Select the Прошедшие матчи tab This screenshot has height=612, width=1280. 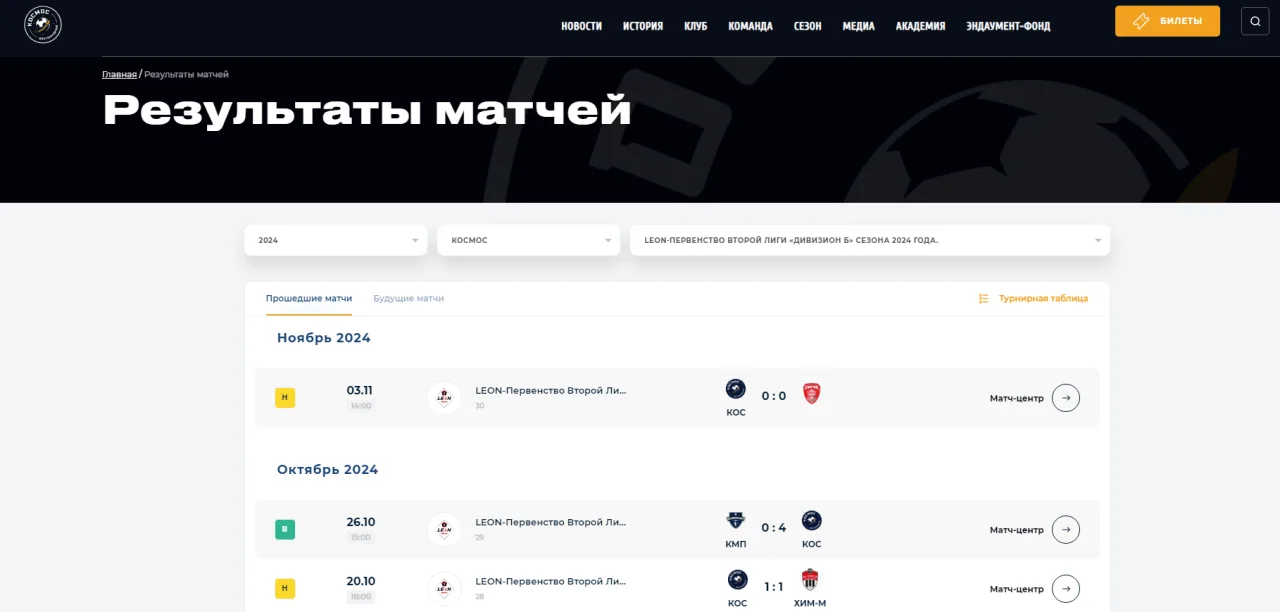pyautogui.click(x=309, y=299)
